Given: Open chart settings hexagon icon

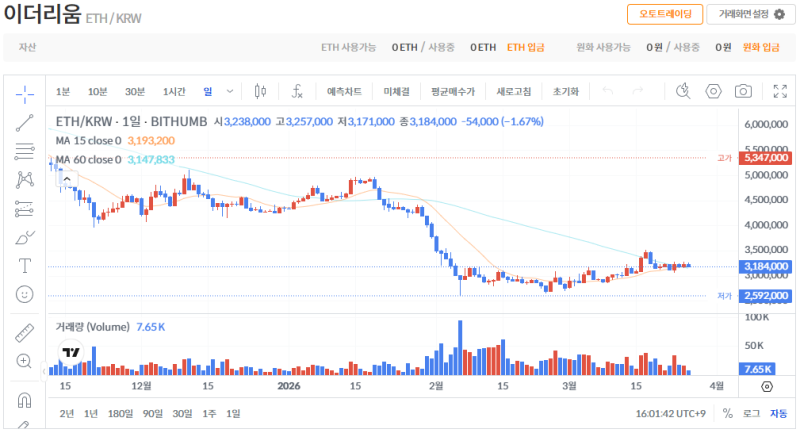Looking at the screenshot, I should (713, 91).
